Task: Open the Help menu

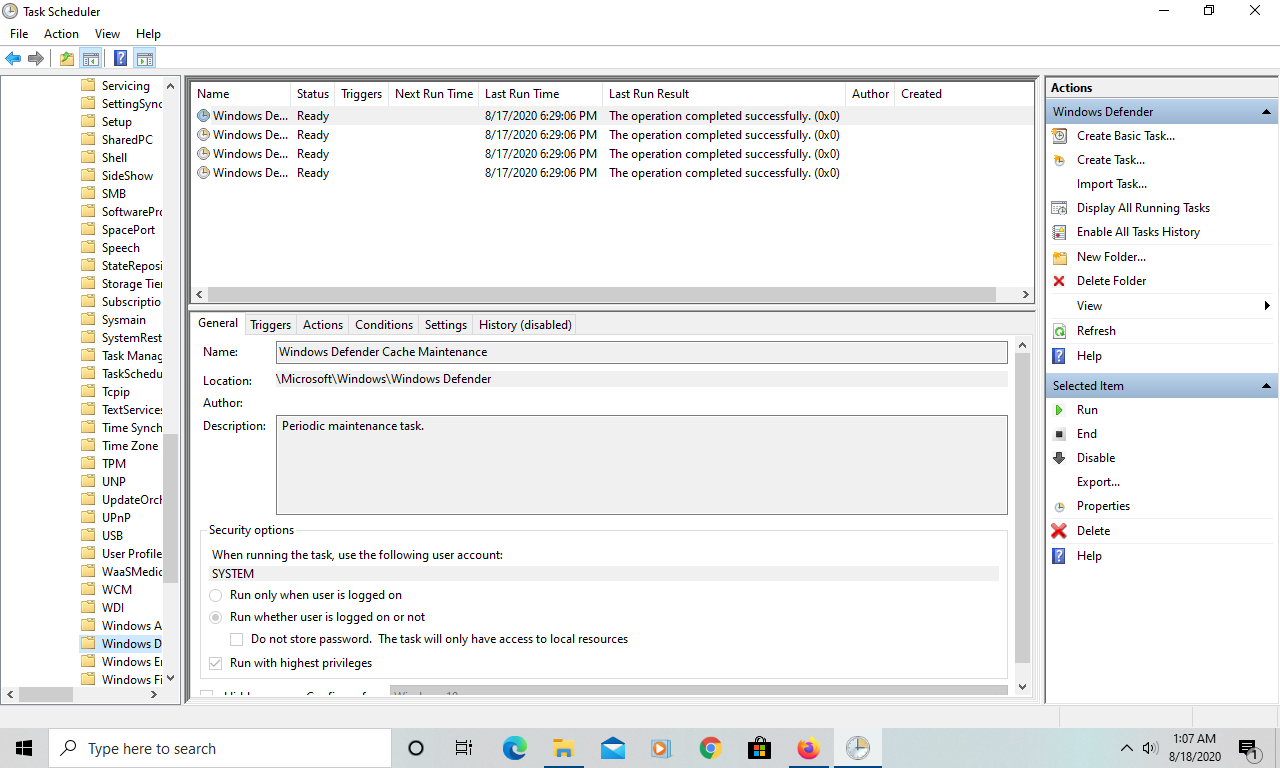Action: coord(148,34)
